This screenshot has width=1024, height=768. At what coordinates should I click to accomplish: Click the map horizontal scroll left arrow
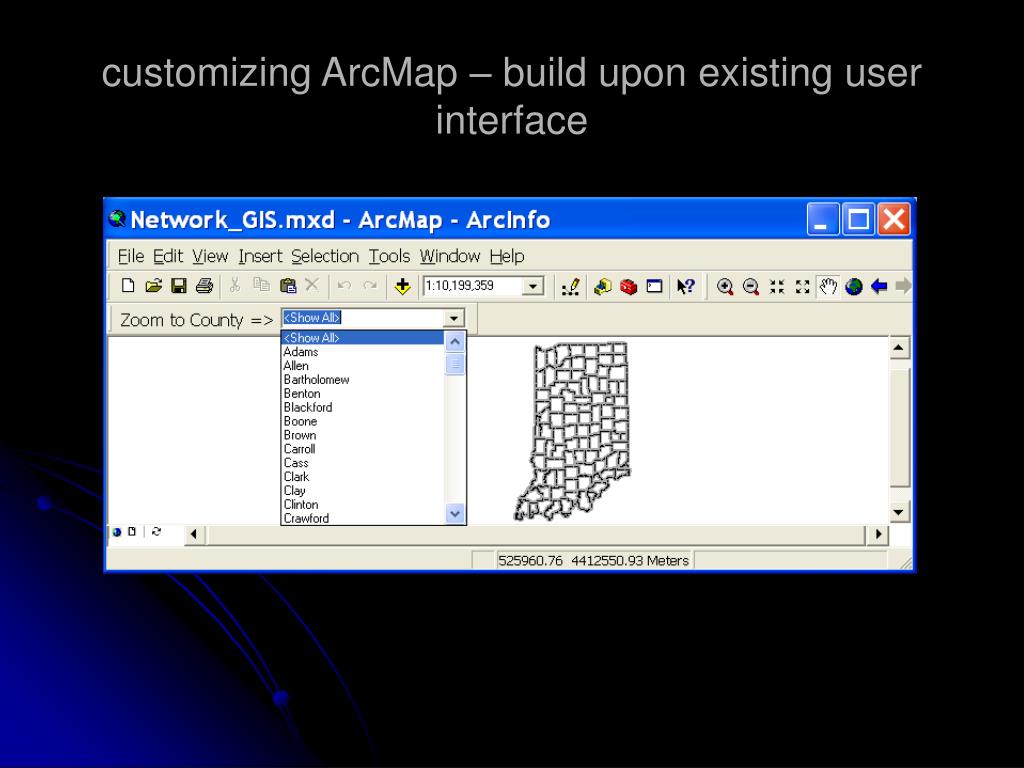193,534
